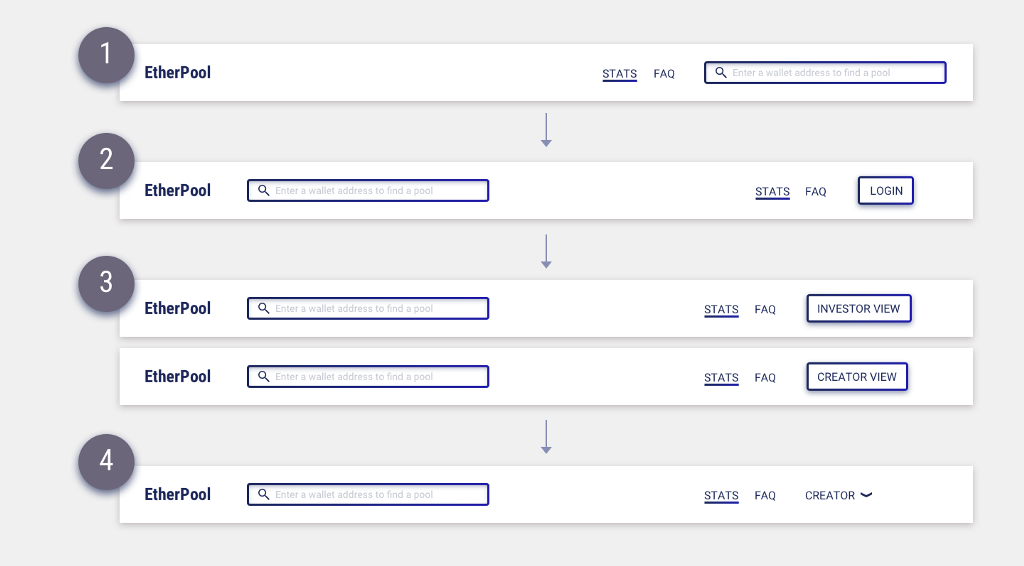The image size is (1024, 566).
Task: Open FAQ in the LOGIN navbar
Action: pos(816,192)
